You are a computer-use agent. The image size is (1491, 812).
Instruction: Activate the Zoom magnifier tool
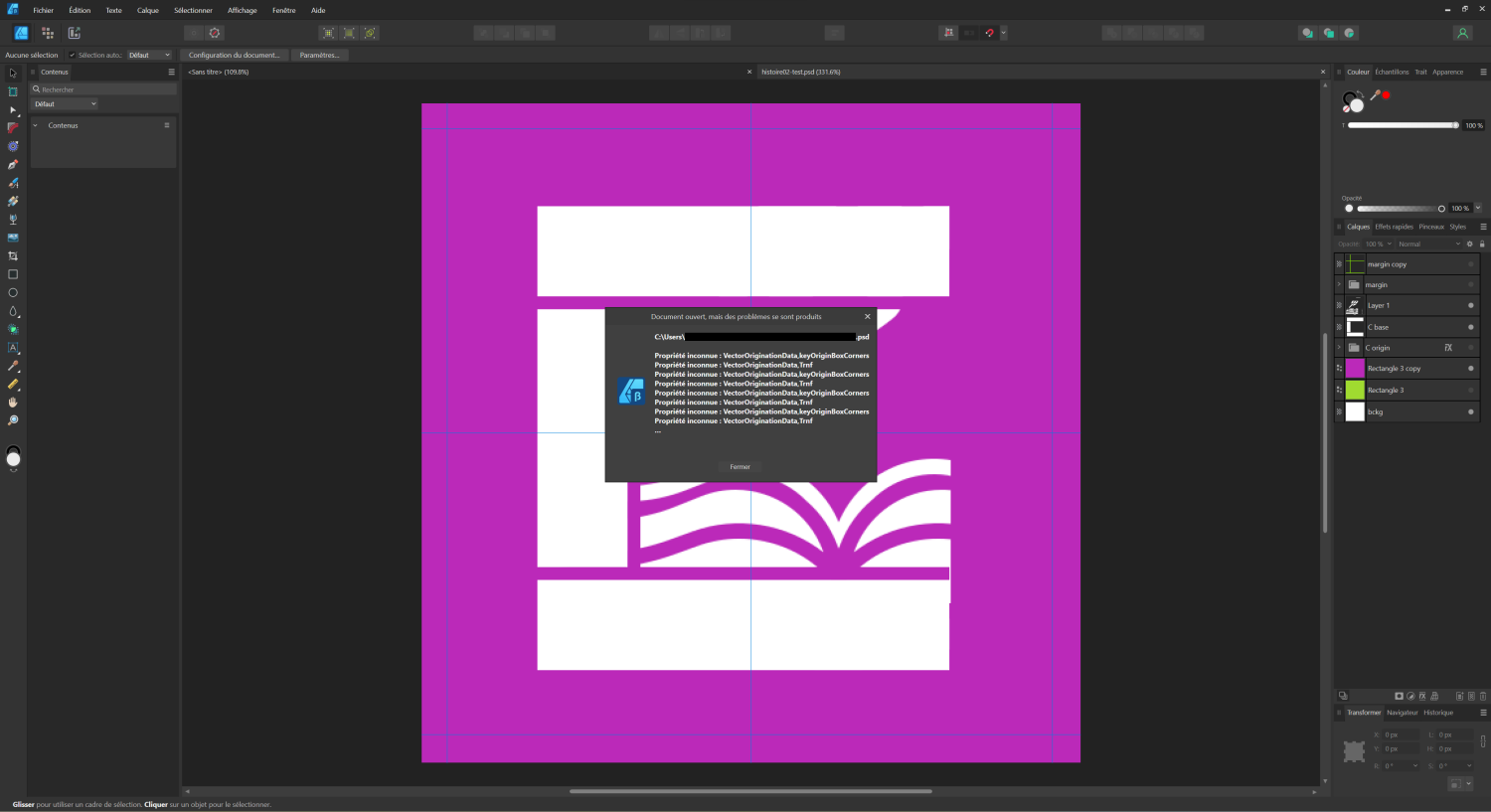click(x=13, y=420)
